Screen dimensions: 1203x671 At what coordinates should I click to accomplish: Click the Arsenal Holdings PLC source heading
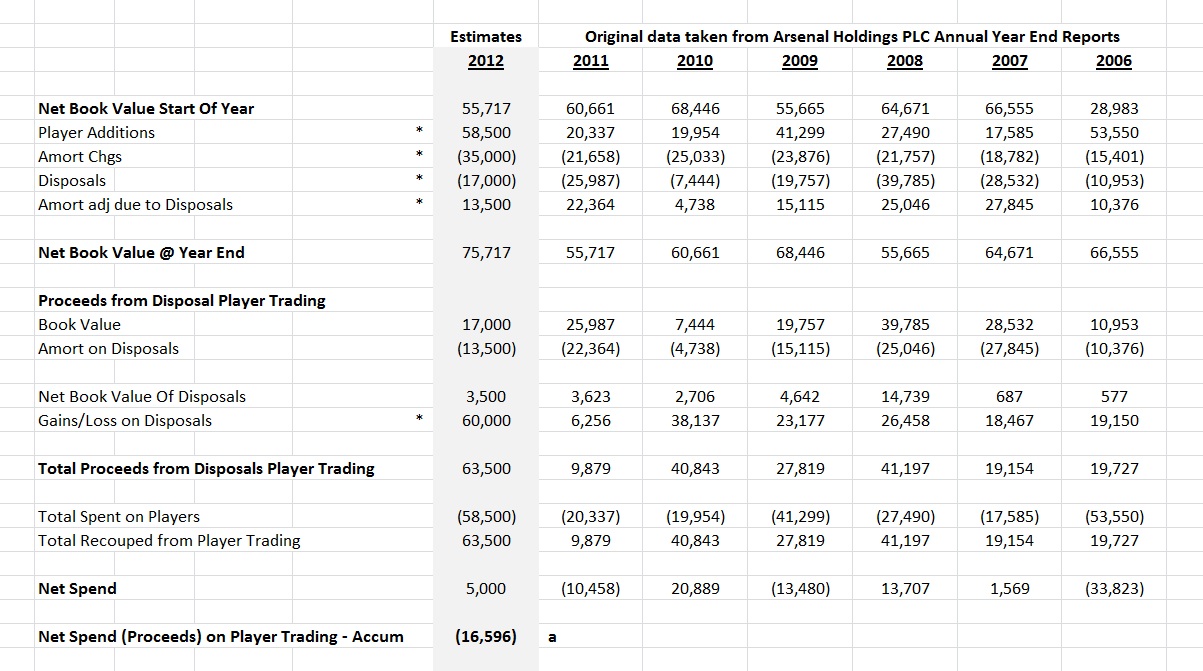pyautogui.click(x=852, y=36)
